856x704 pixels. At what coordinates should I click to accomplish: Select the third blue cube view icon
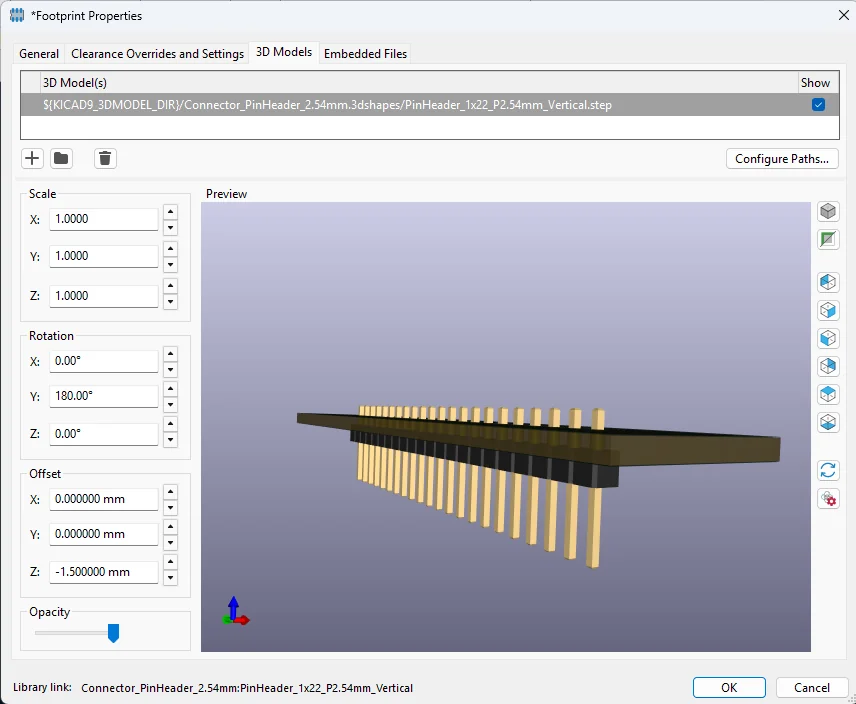click(828, 338)
